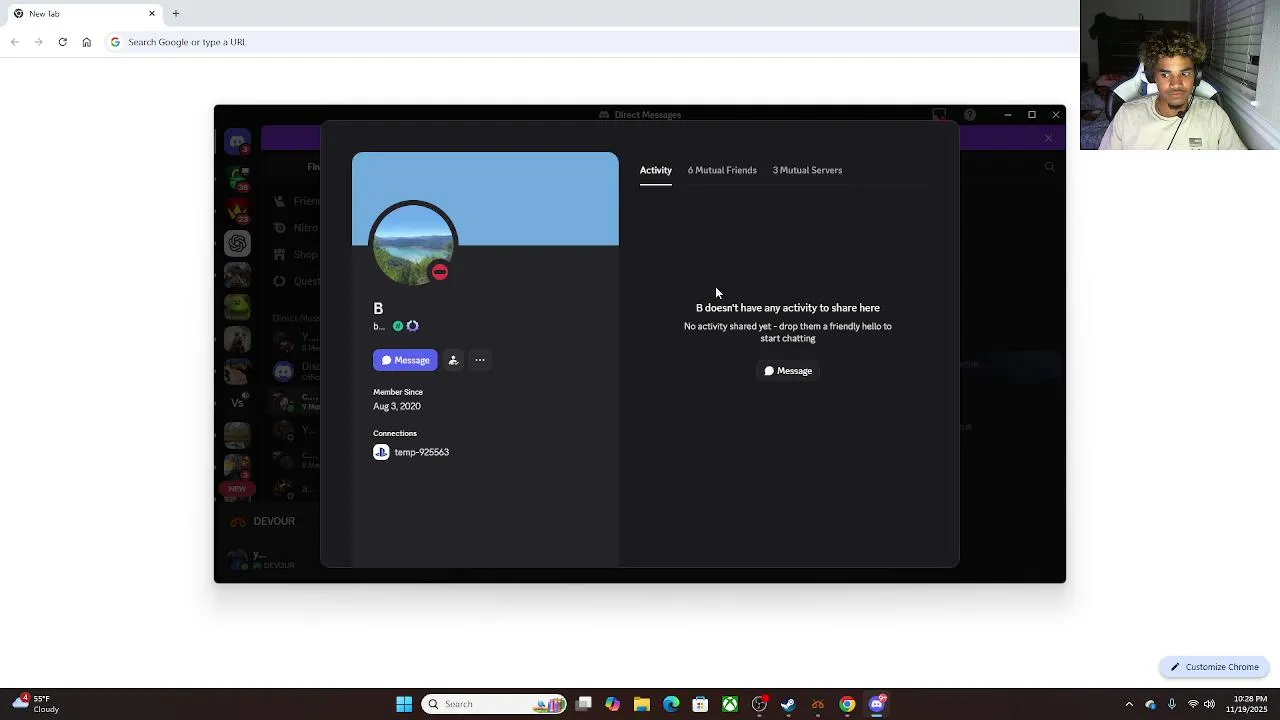Open Microsoft Store from the taskbar
This screenshot has height=720, width=1280.
click(x=700, y=704)
